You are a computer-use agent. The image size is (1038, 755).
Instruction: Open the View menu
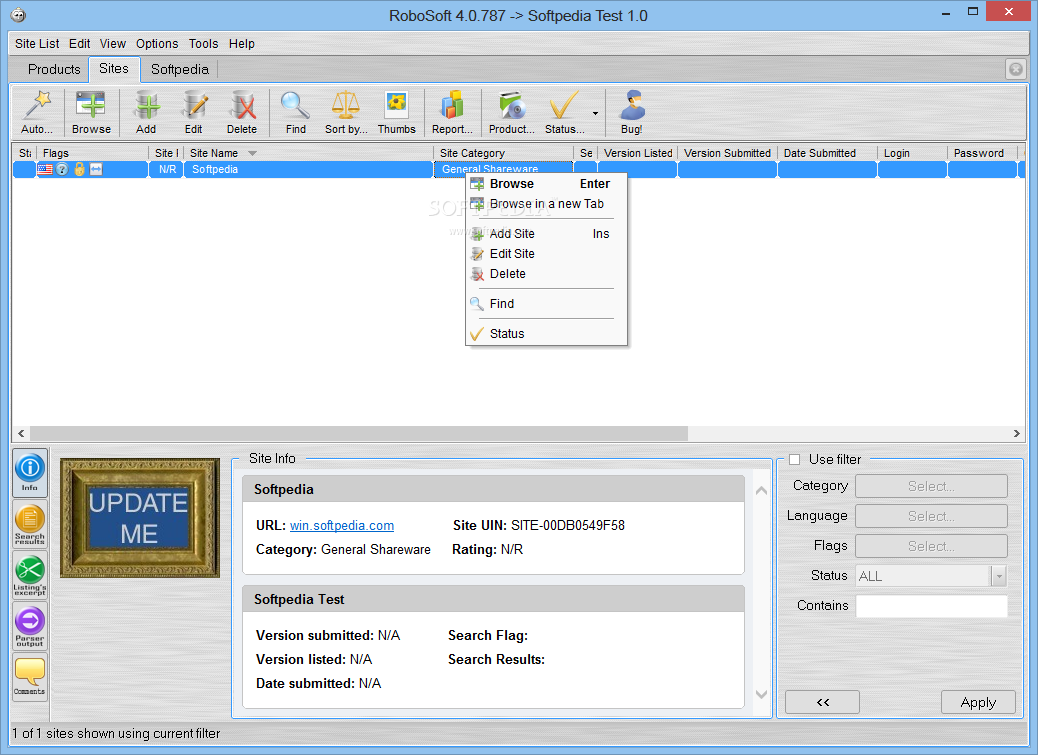tap(113, 44)
